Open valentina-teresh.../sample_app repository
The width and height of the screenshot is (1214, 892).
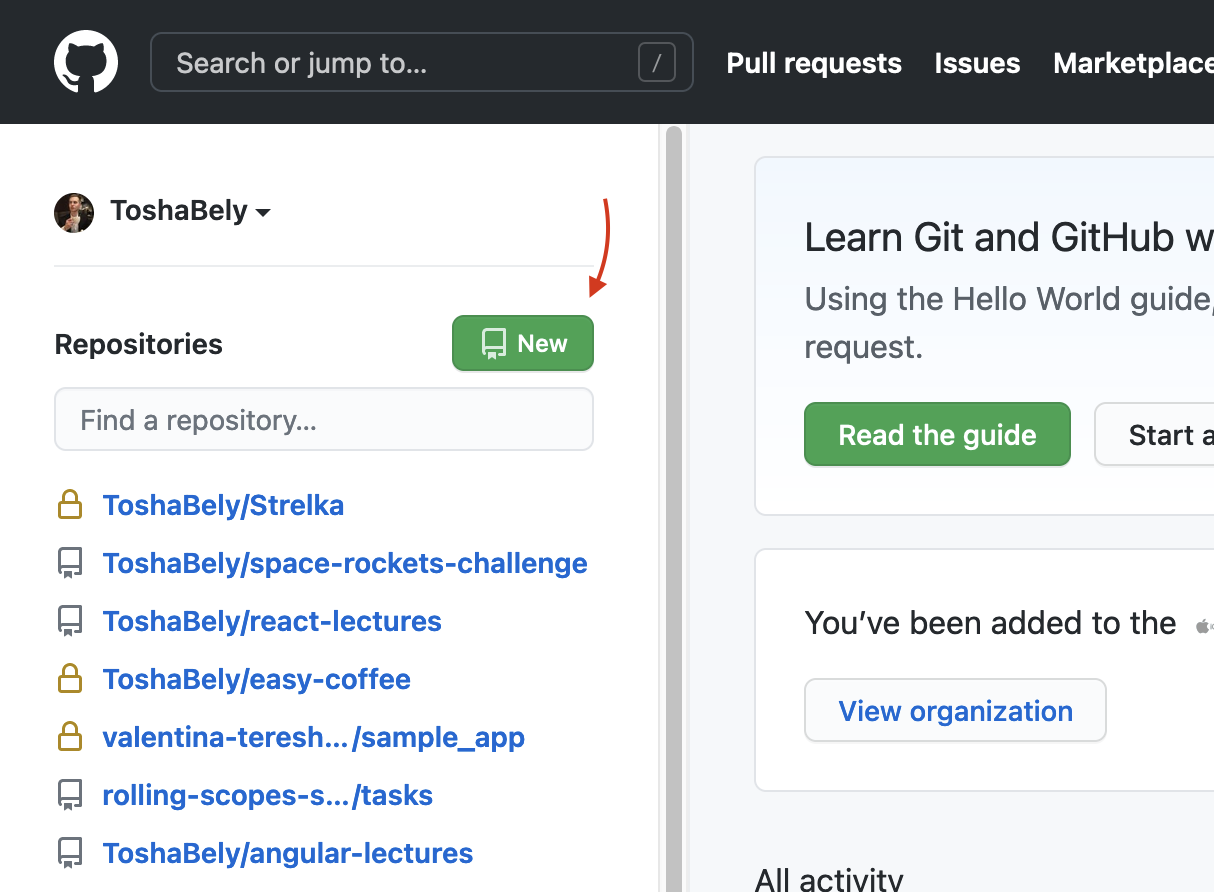pyautogui.click(x=314, y=737)
